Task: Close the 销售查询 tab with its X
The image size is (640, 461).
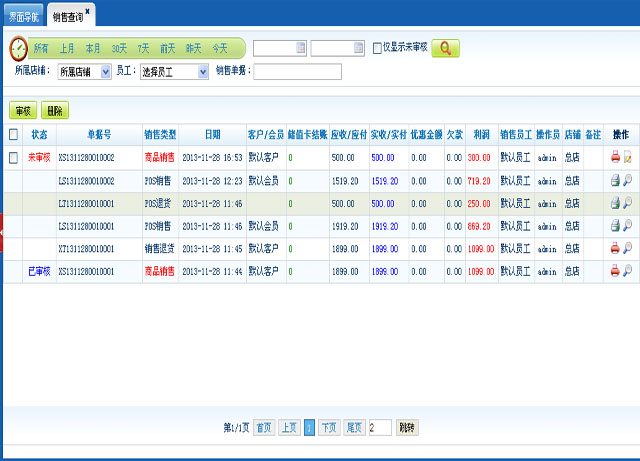Action: tap(88, 11)
